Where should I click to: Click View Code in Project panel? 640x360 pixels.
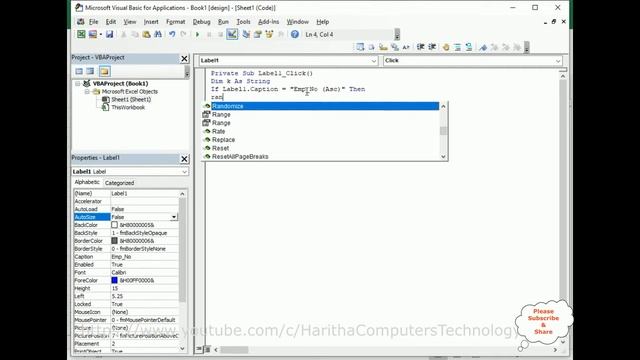click(x=79, y=71)
